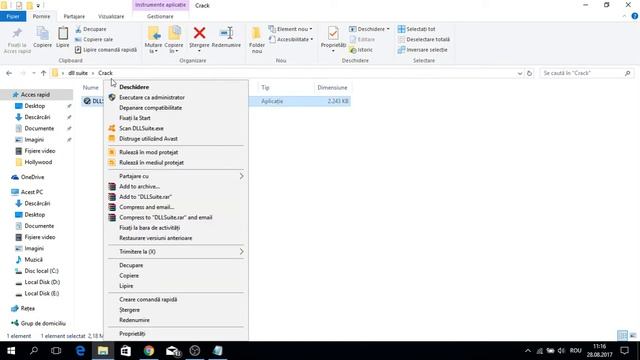Open Descărcări under Acces rapid
Image resolution: width=640 pixels, height=360 pixels.
(38, 117)
